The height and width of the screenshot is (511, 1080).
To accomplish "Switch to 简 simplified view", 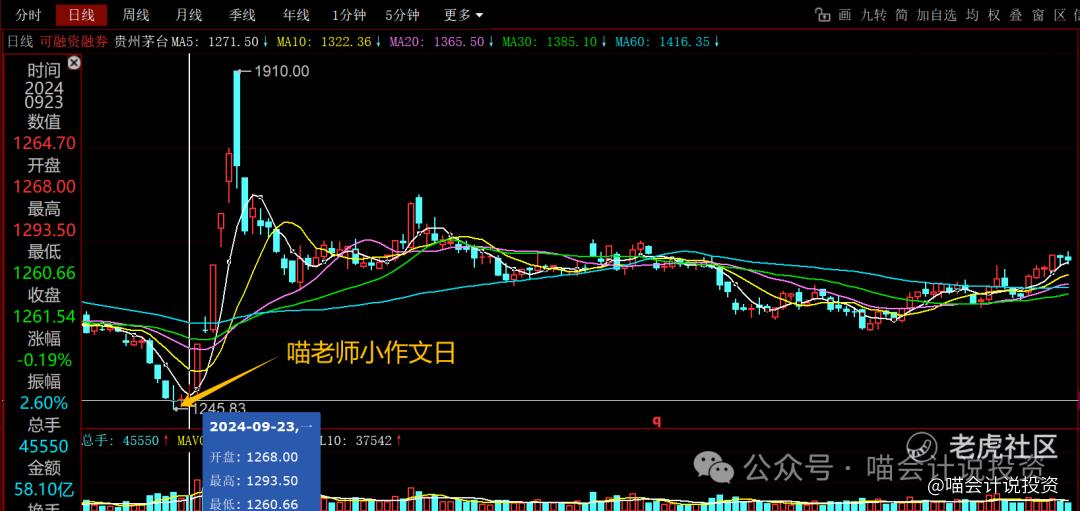I will pyautogui.click(x=902, y=14).
